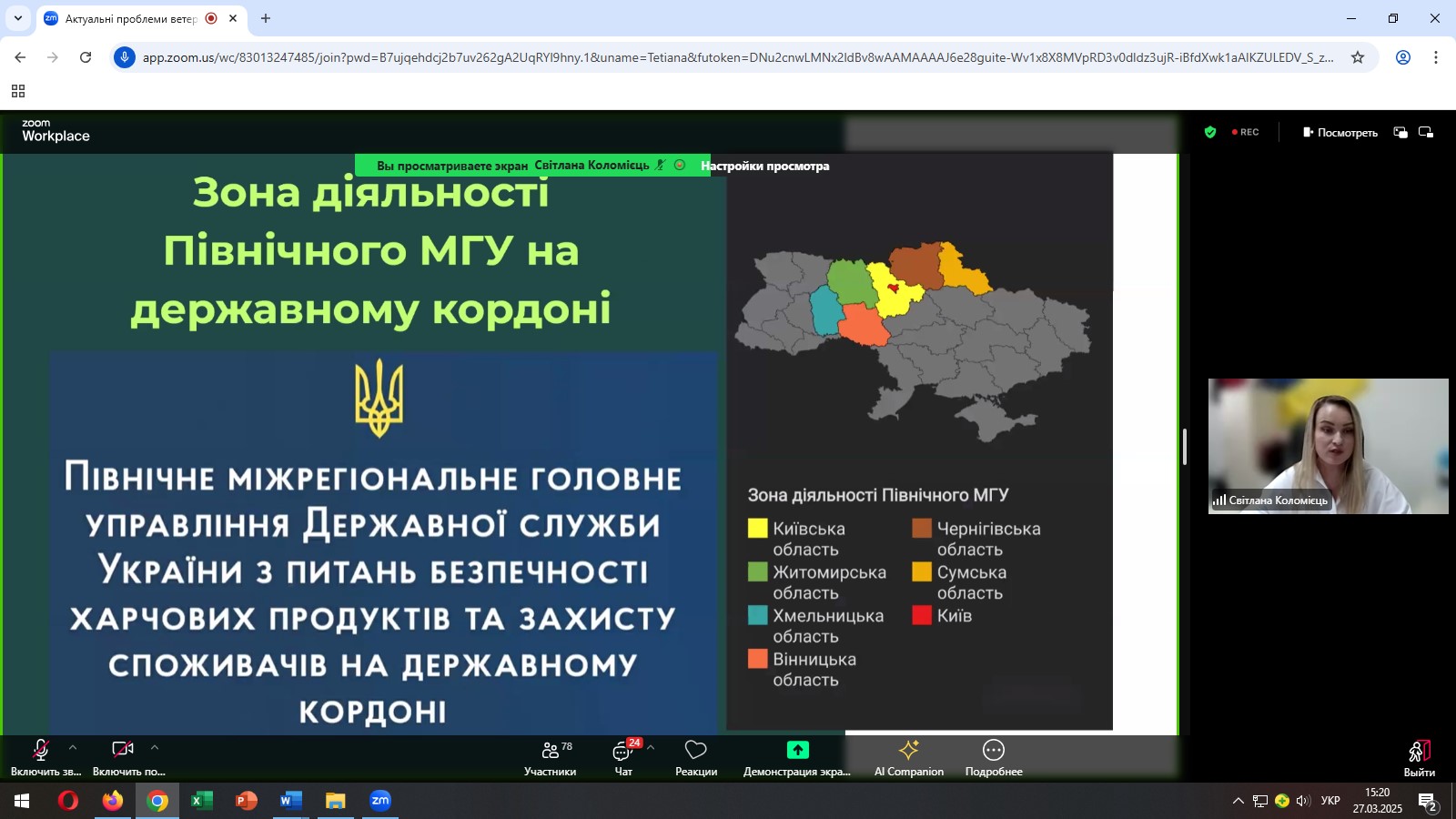Click the "Хмельницька область" legend label
Image resolution: width=1456 pixels, height=819 pixels.
pyautogui.click(x=828, y=626)
